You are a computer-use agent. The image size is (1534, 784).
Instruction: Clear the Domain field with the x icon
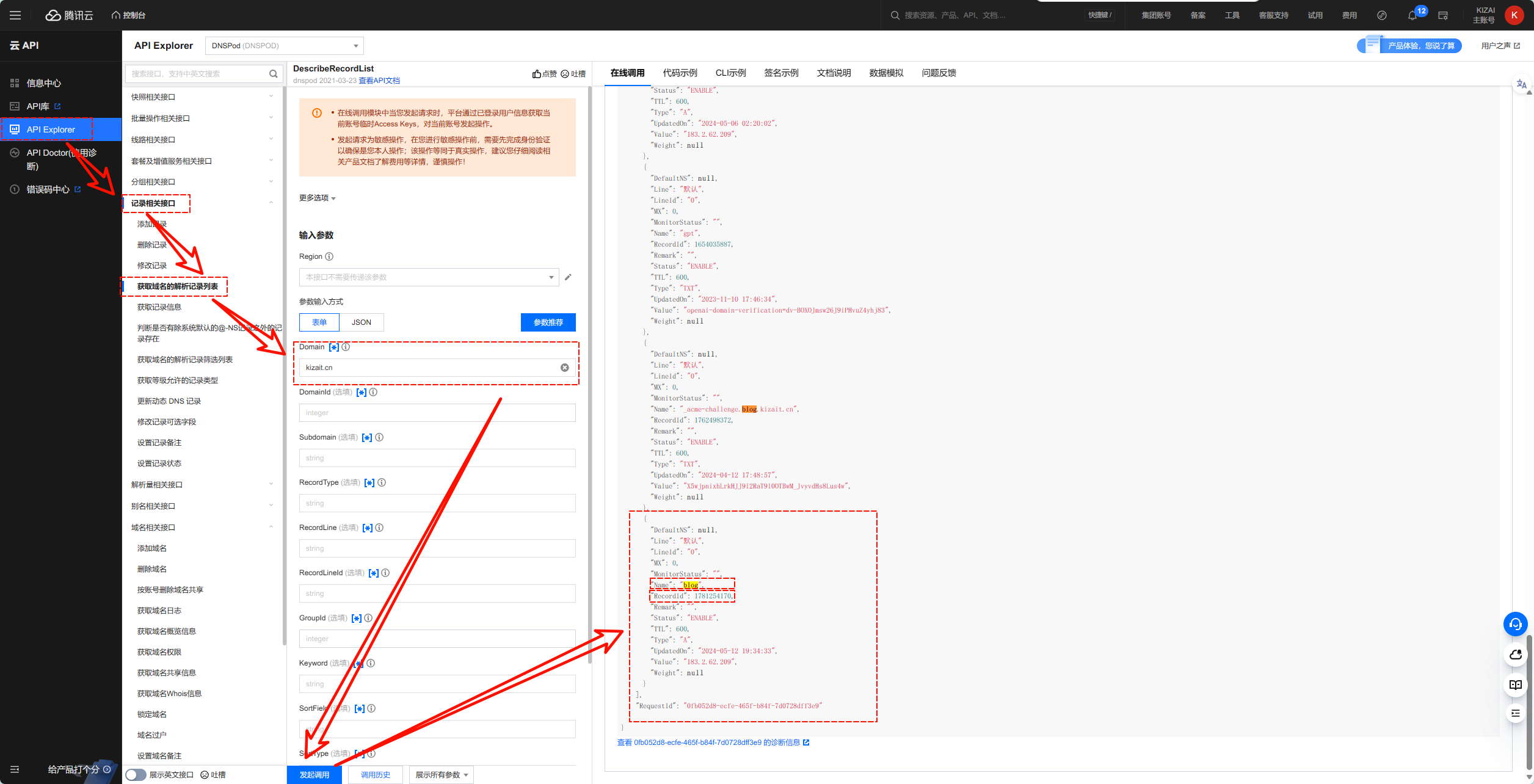[565, 368]
